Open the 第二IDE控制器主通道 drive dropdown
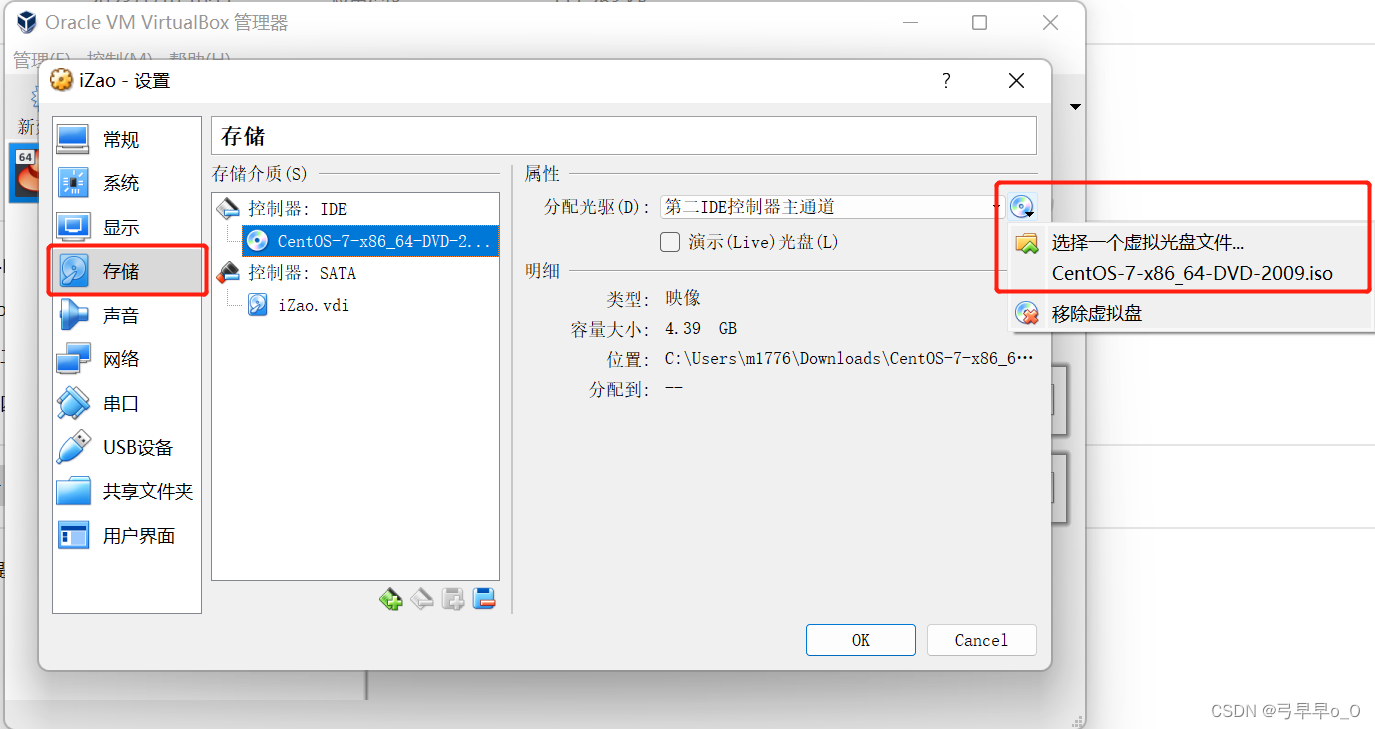Viewport: 1375px width, 729px height. (x=832, y=207)
